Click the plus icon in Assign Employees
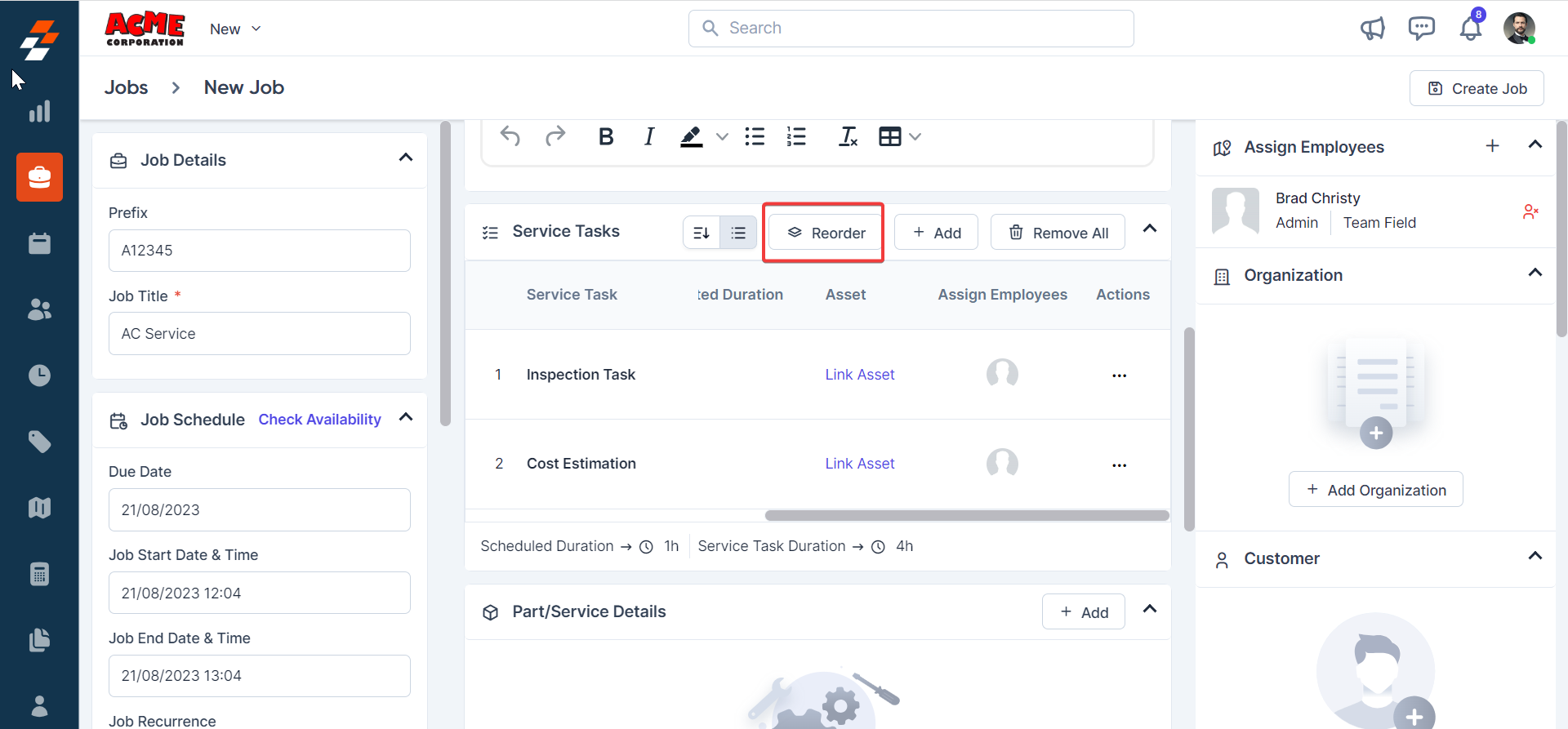 coord(1492,145)
